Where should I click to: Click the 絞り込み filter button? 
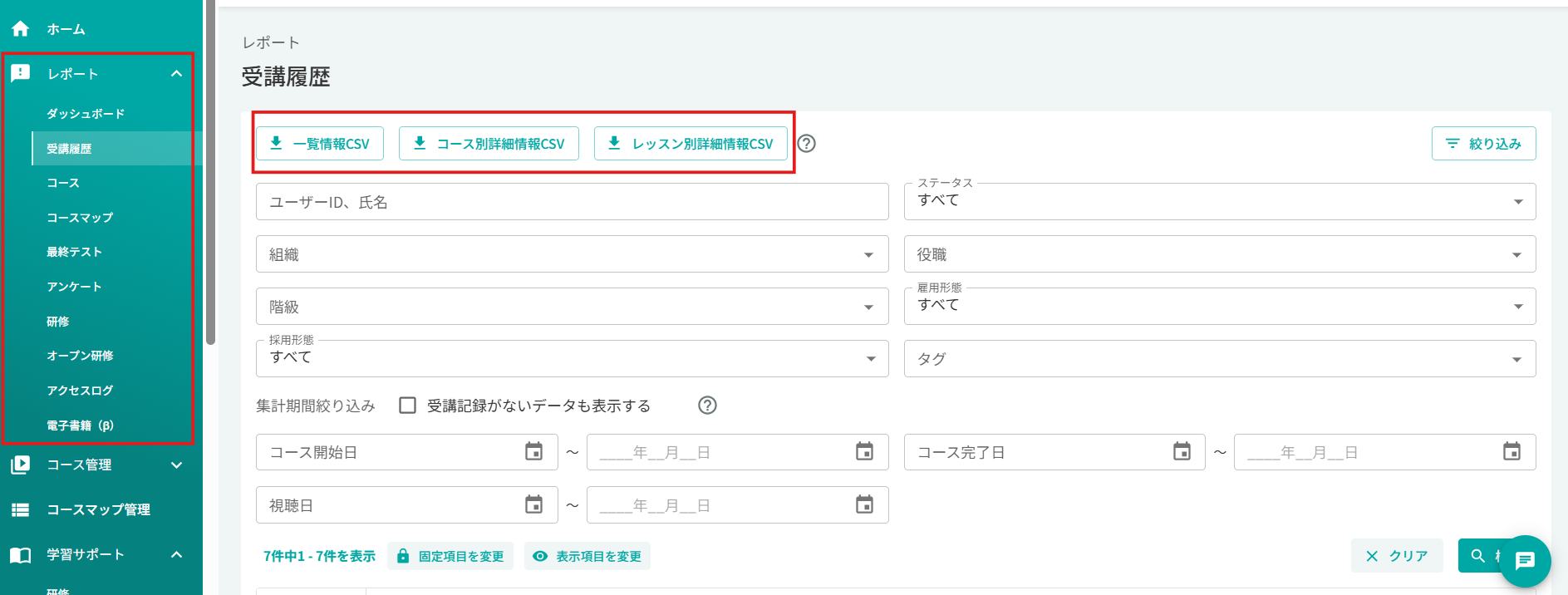[x=1484, y=144]
